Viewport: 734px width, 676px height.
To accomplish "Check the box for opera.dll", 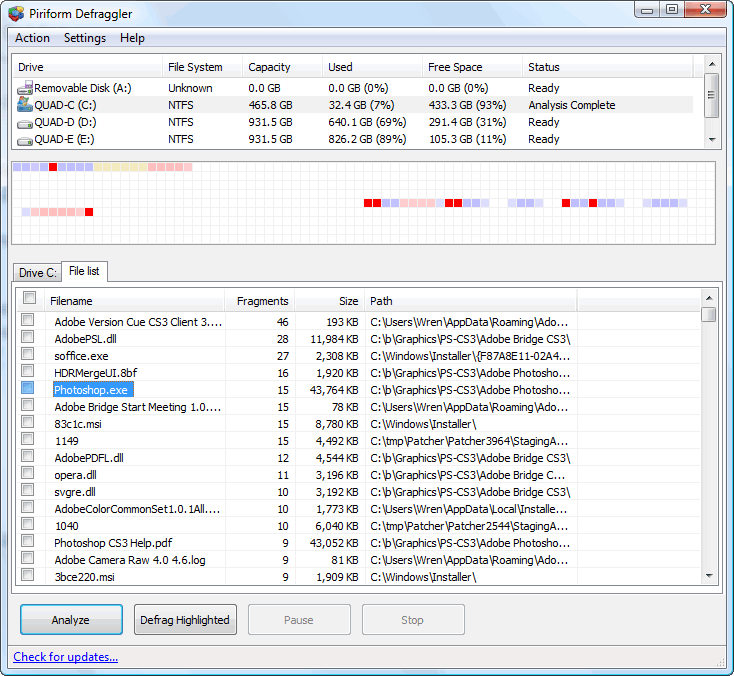I will (x=28, y=473).
